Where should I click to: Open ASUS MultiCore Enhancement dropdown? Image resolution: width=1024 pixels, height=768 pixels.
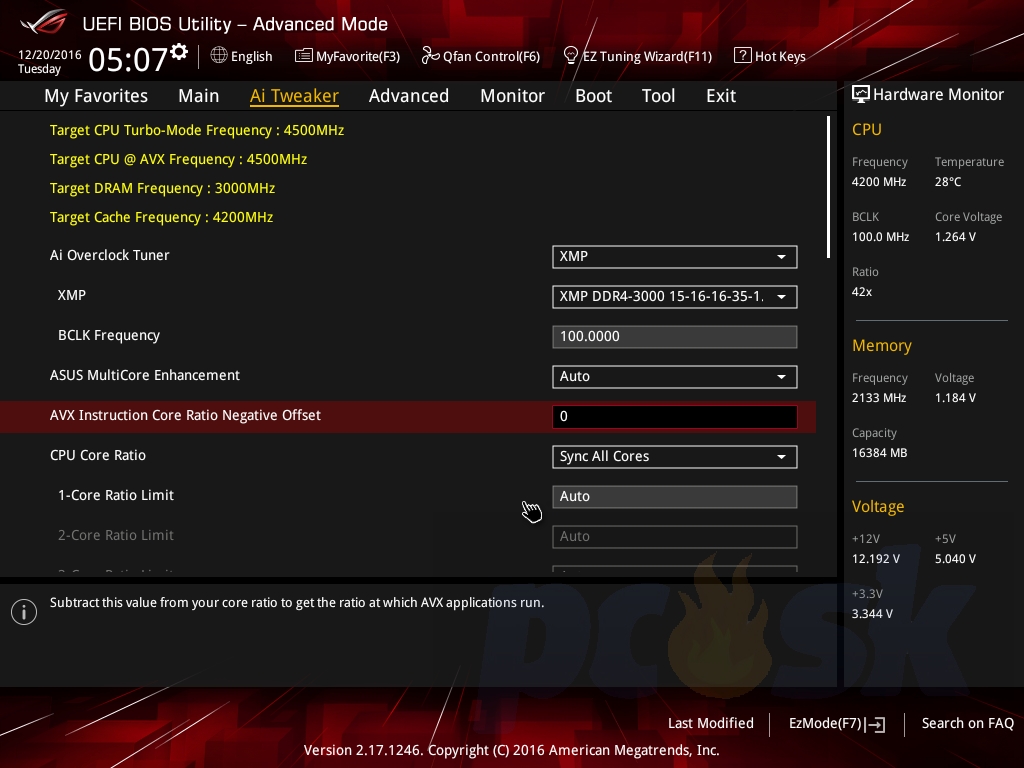pos(675,377)
